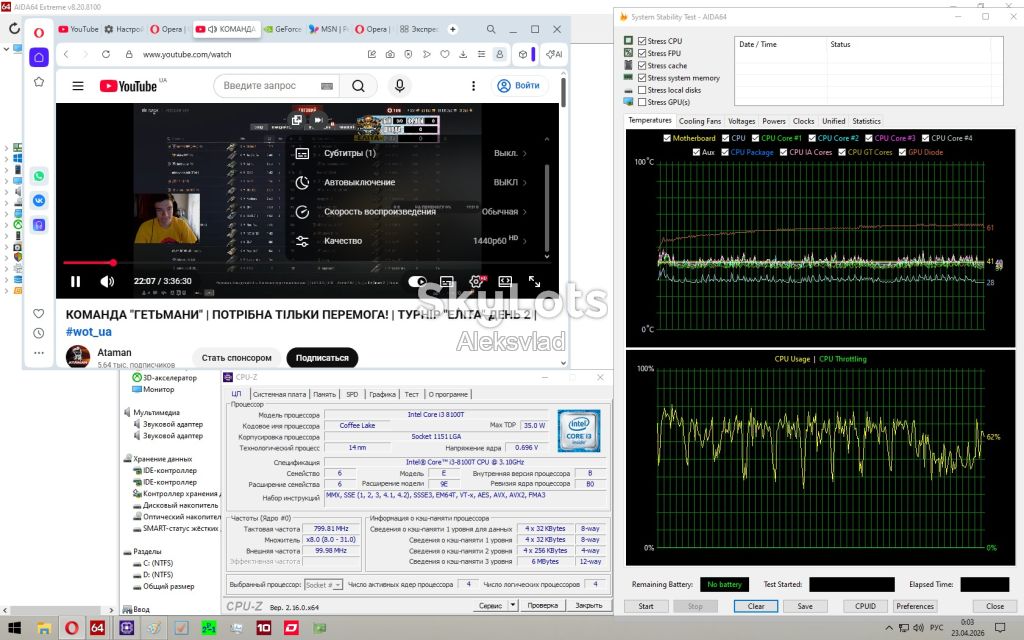Click the YouTube voice search microphone

click(400, 86)
